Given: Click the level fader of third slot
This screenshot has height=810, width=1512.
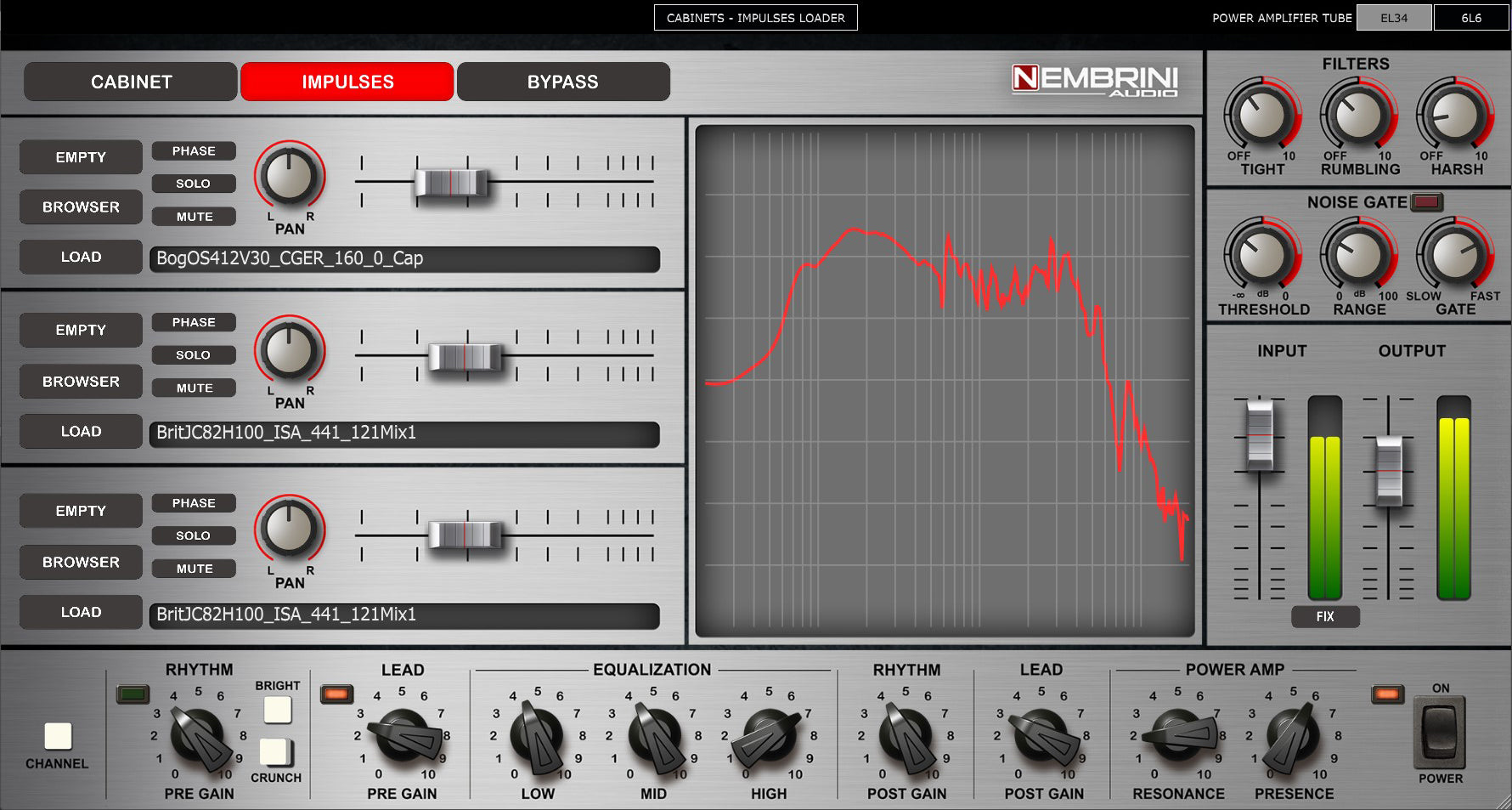Looking at the screenshot, I should click(x=465, y=535).
